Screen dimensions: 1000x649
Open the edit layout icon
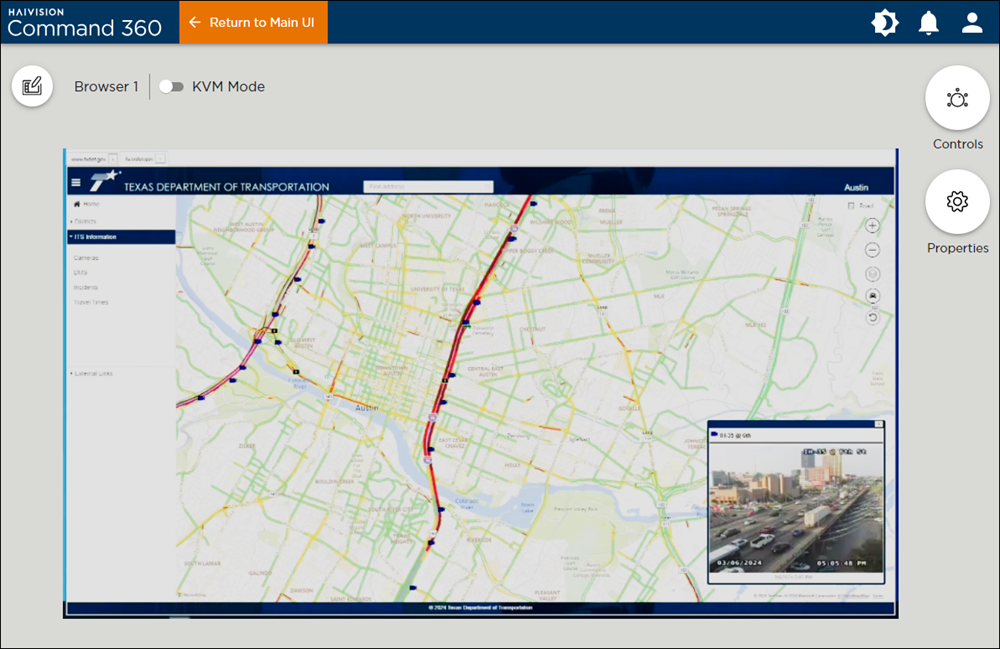(32, 86)
